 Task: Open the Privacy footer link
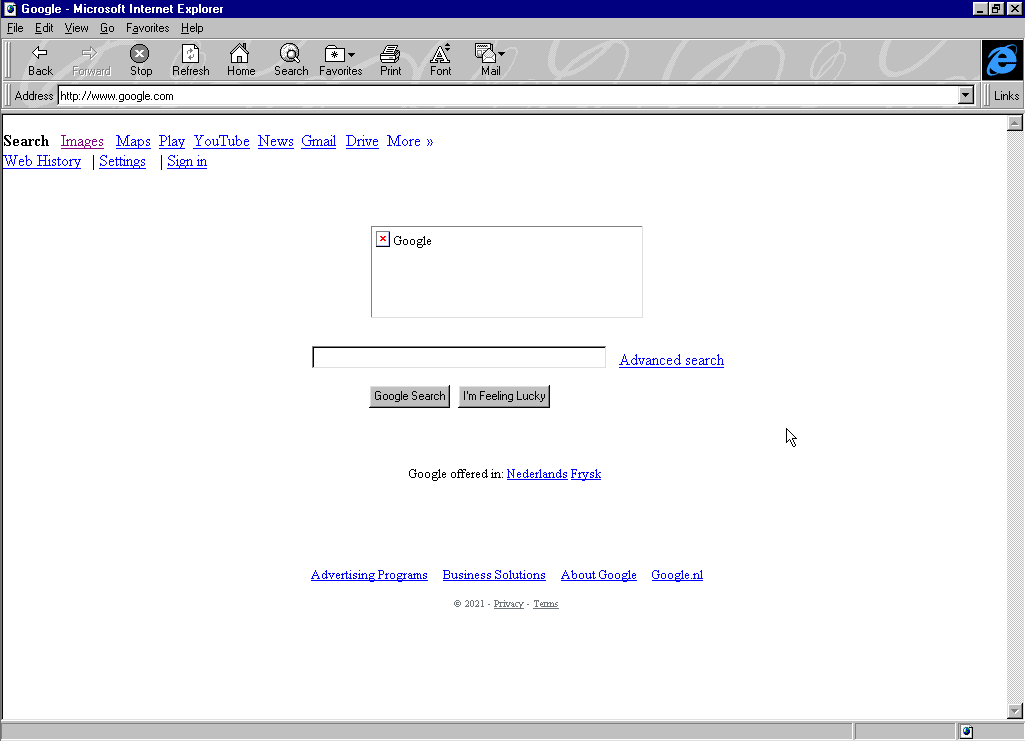pyautogui.click(x=509, y=604)
